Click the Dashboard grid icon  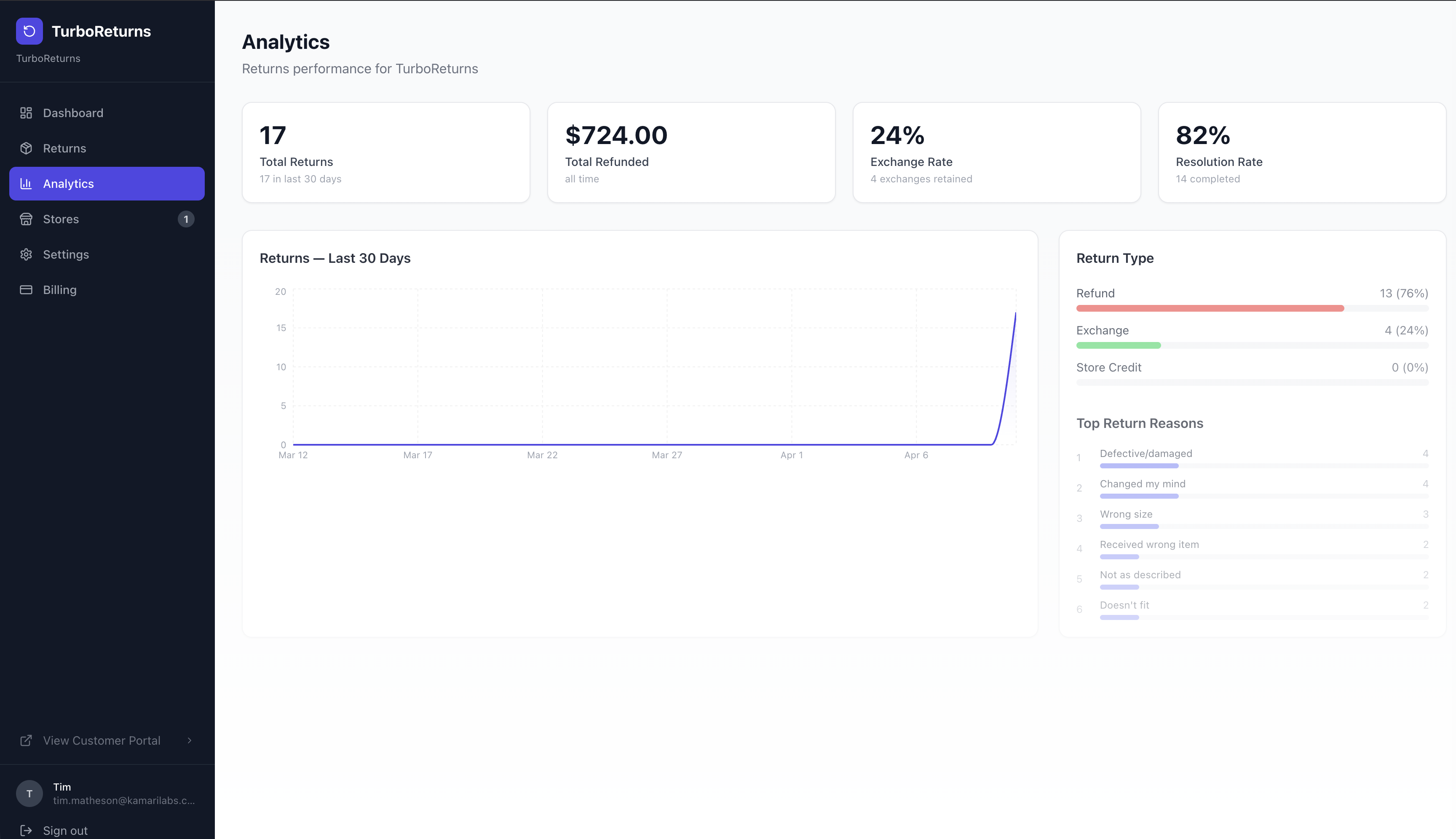26,113
